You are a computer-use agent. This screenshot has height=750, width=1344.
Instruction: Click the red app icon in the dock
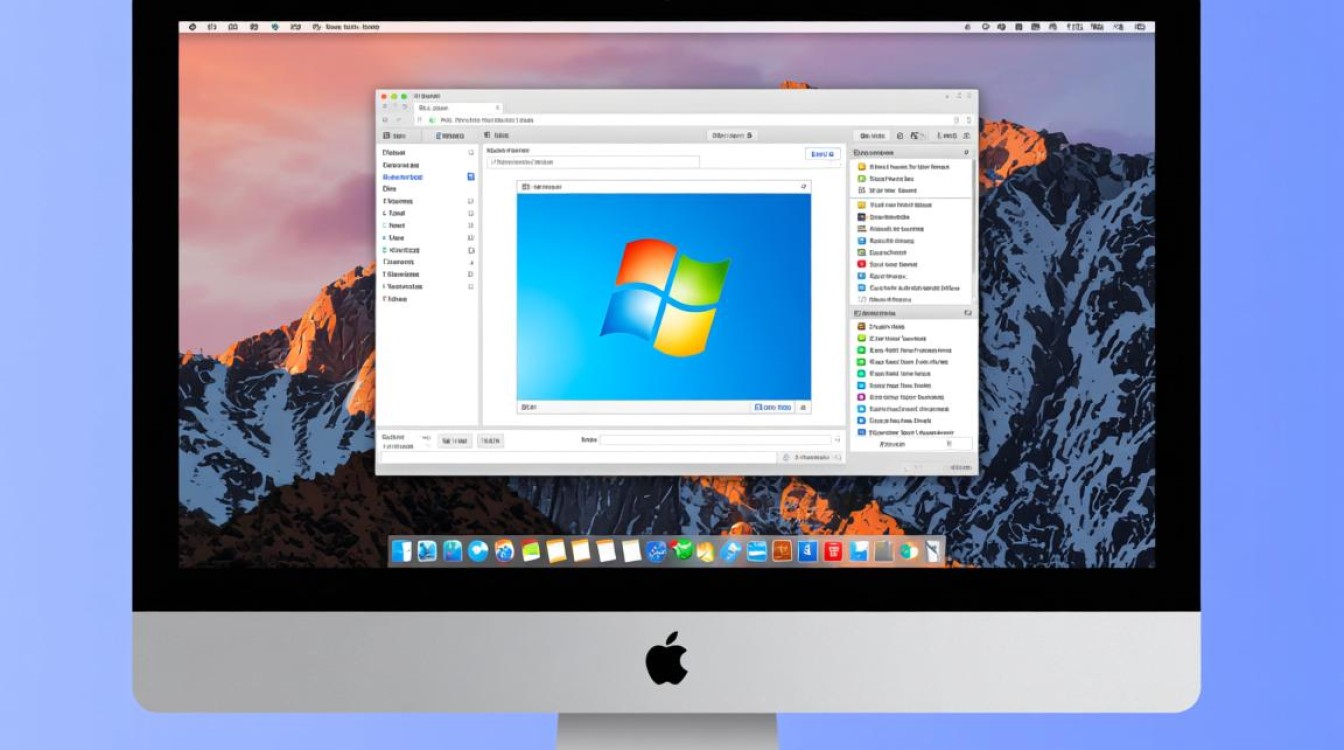click(x=832, y=551)
